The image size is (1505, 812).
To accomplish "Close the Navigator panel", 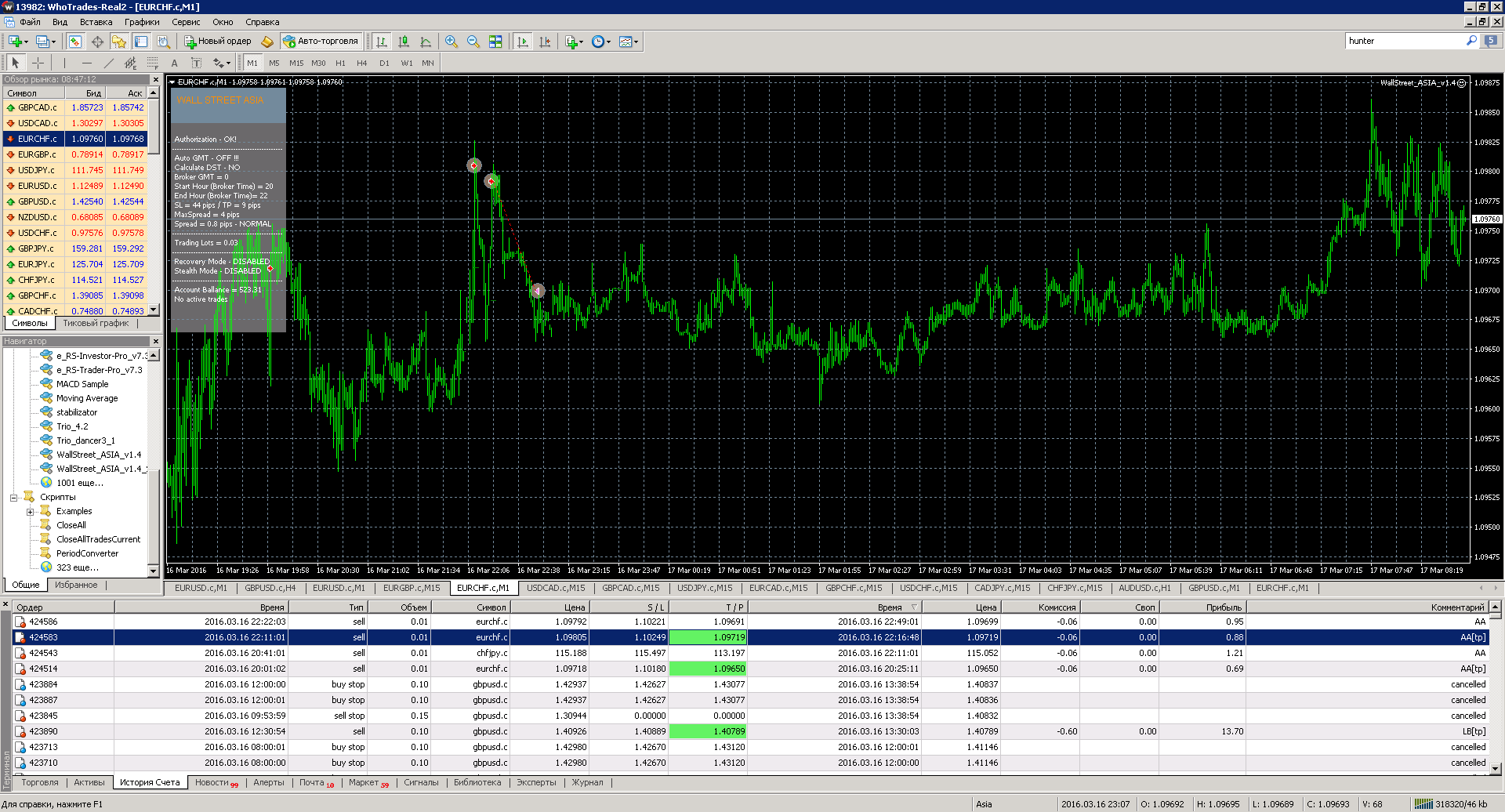I will coord(155,341).
